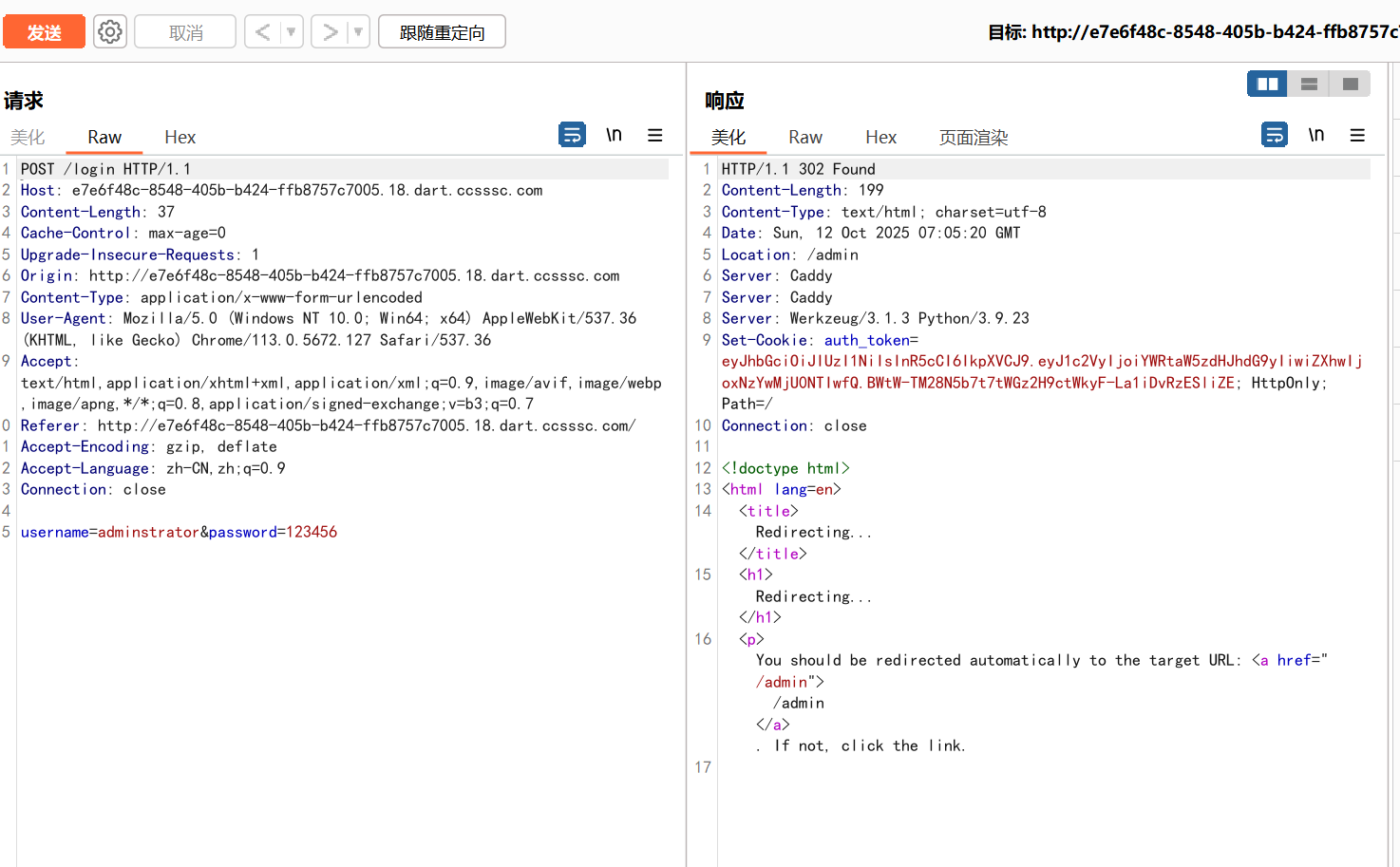Image resolution: width=1400 pixels, height=867 pixels.
Task: Click the username=adminstrator request body line
Action: 179,532
